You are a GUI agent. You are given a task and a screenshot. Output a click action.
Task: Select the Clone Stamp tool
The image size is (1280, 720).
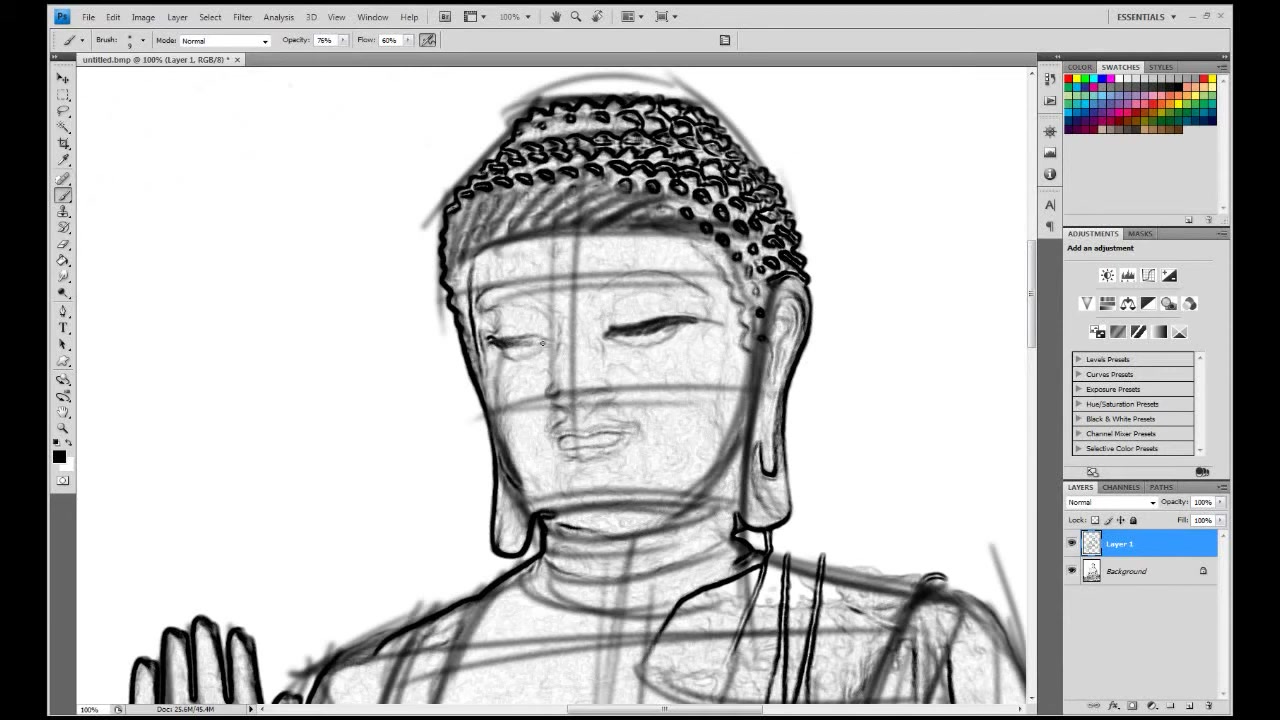(x=63, y=211)
